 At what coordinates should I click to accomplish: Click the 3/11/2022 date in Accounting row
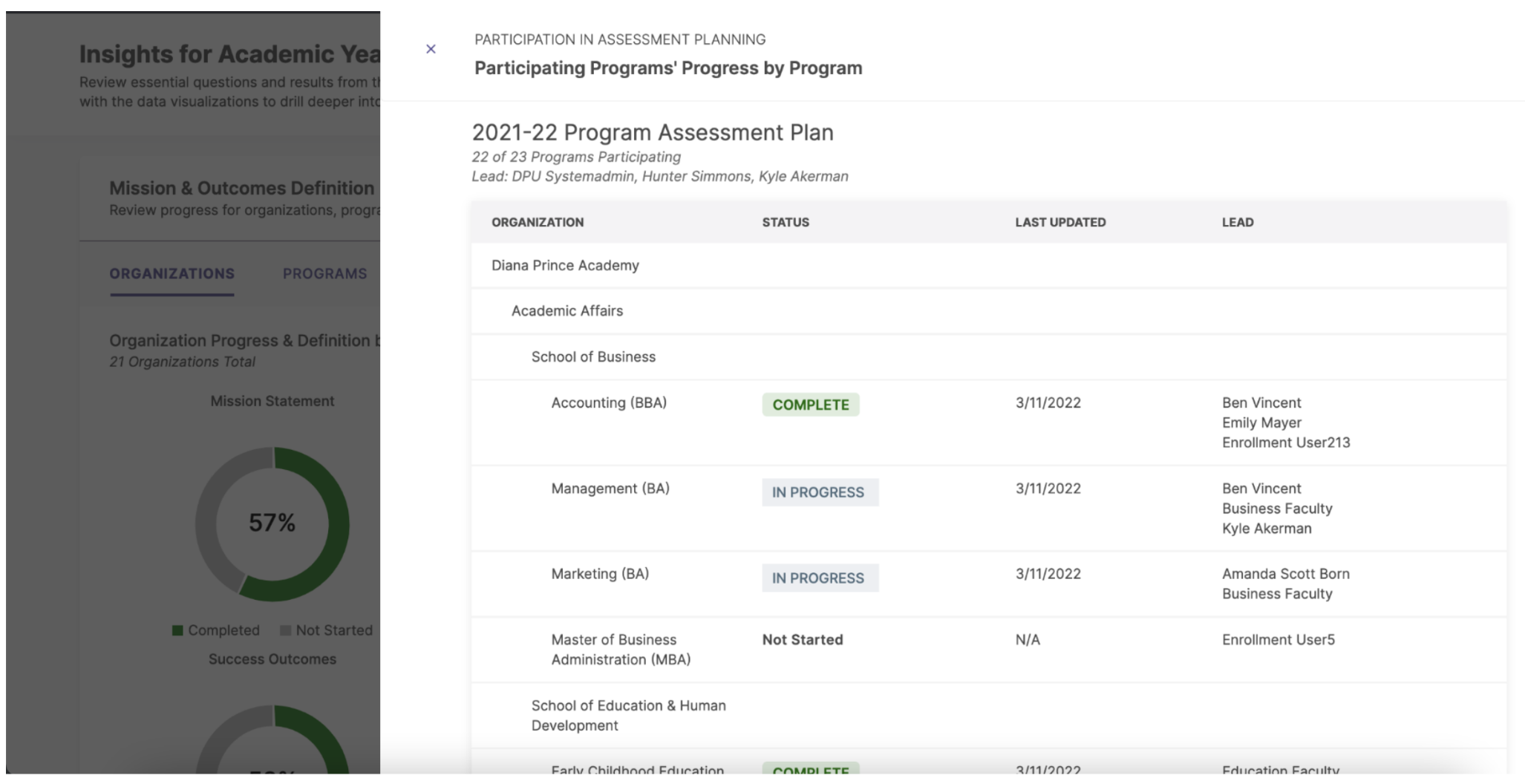click(1048, 402)
